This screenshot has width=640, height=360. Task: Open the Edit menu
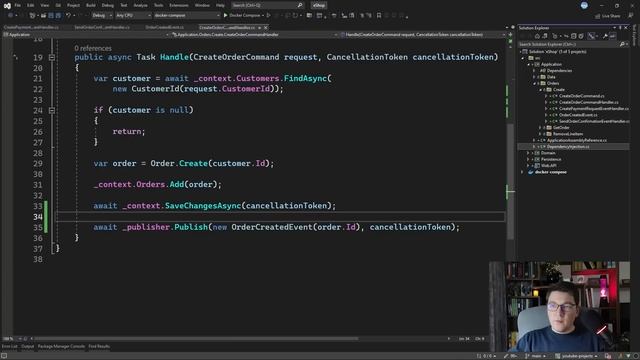click(31, 5)
